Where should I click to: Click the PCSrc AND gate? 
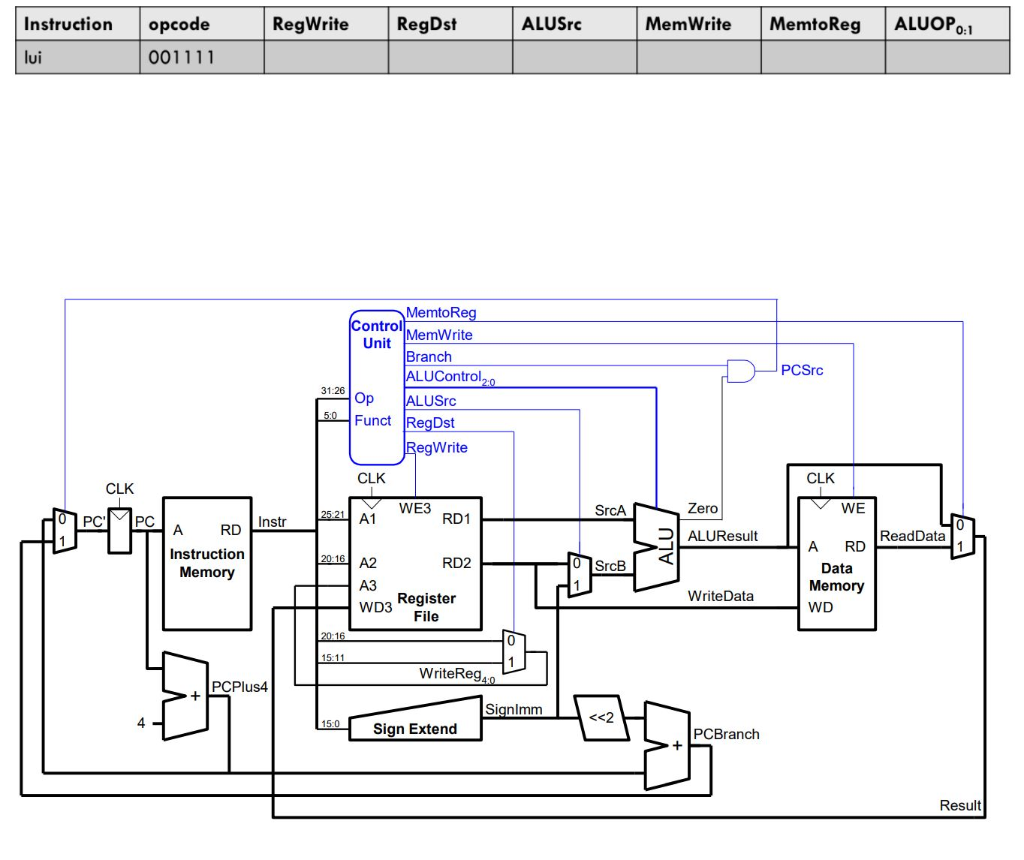[x=742, y=370]
